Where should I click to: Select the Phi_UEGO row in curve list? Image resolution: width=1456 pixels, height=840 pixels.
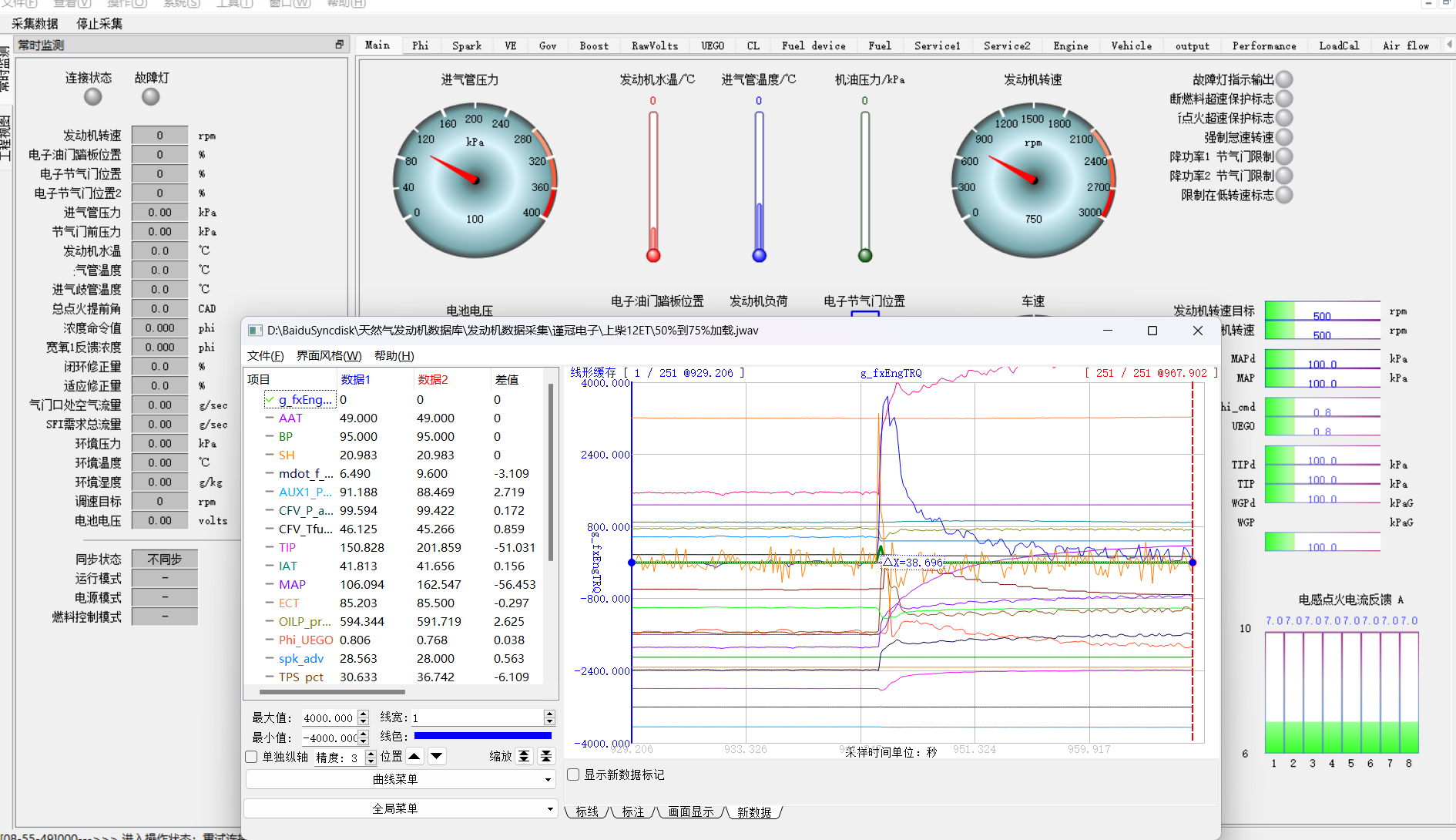(x=394, y=640)
